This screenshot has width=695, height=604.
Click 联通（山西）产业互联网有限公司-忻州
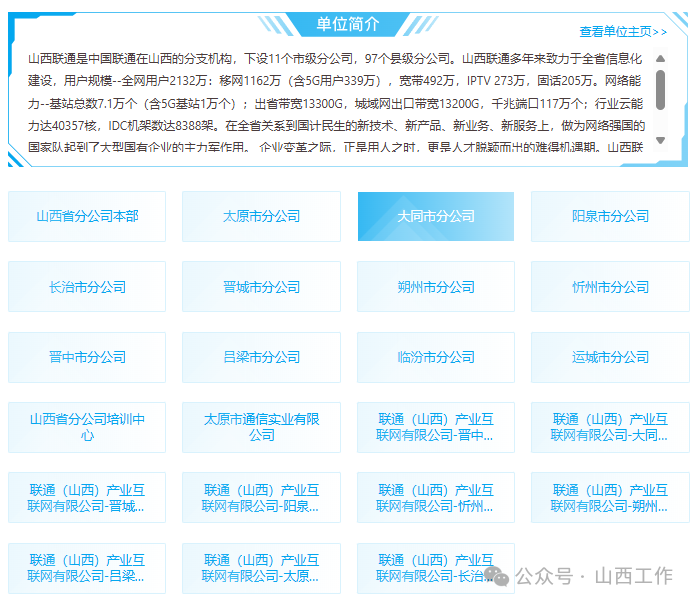click(436, 498)
